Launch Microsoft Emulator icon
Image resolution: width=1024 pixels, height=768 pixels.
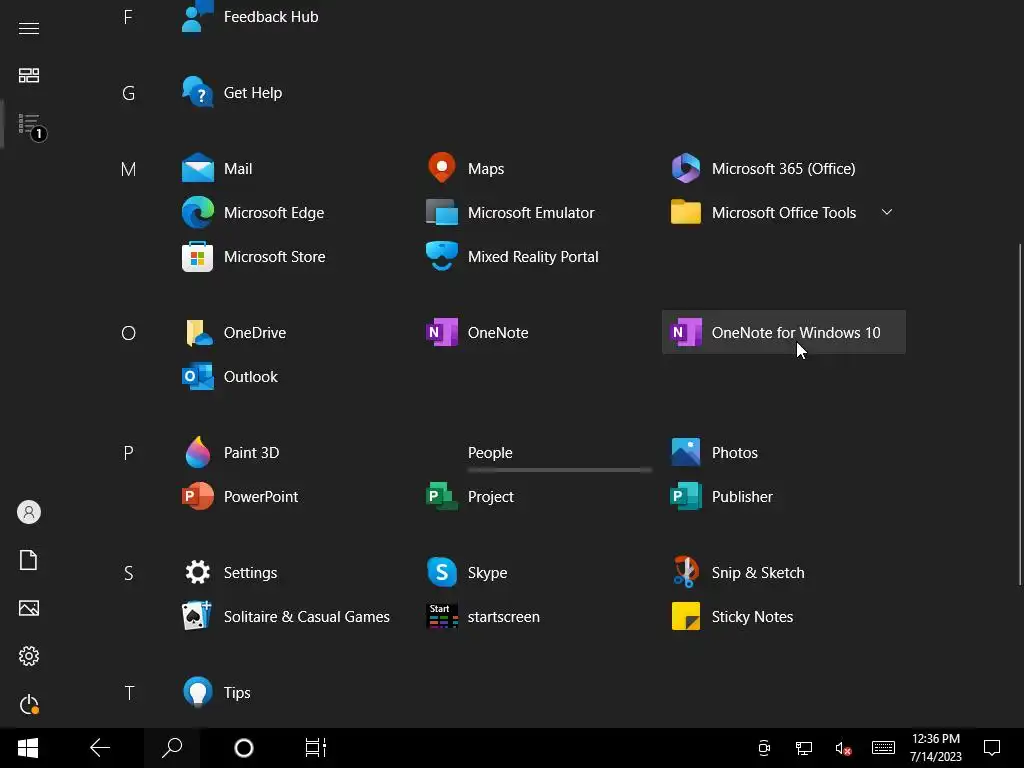coord(441,212)
